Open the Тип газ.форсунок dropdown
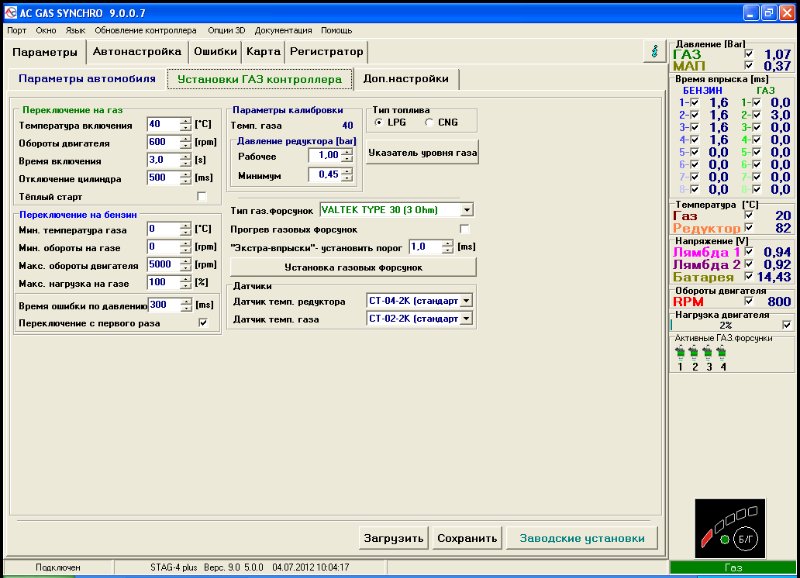This screenshot has height=578, width=800. [467, 210]
